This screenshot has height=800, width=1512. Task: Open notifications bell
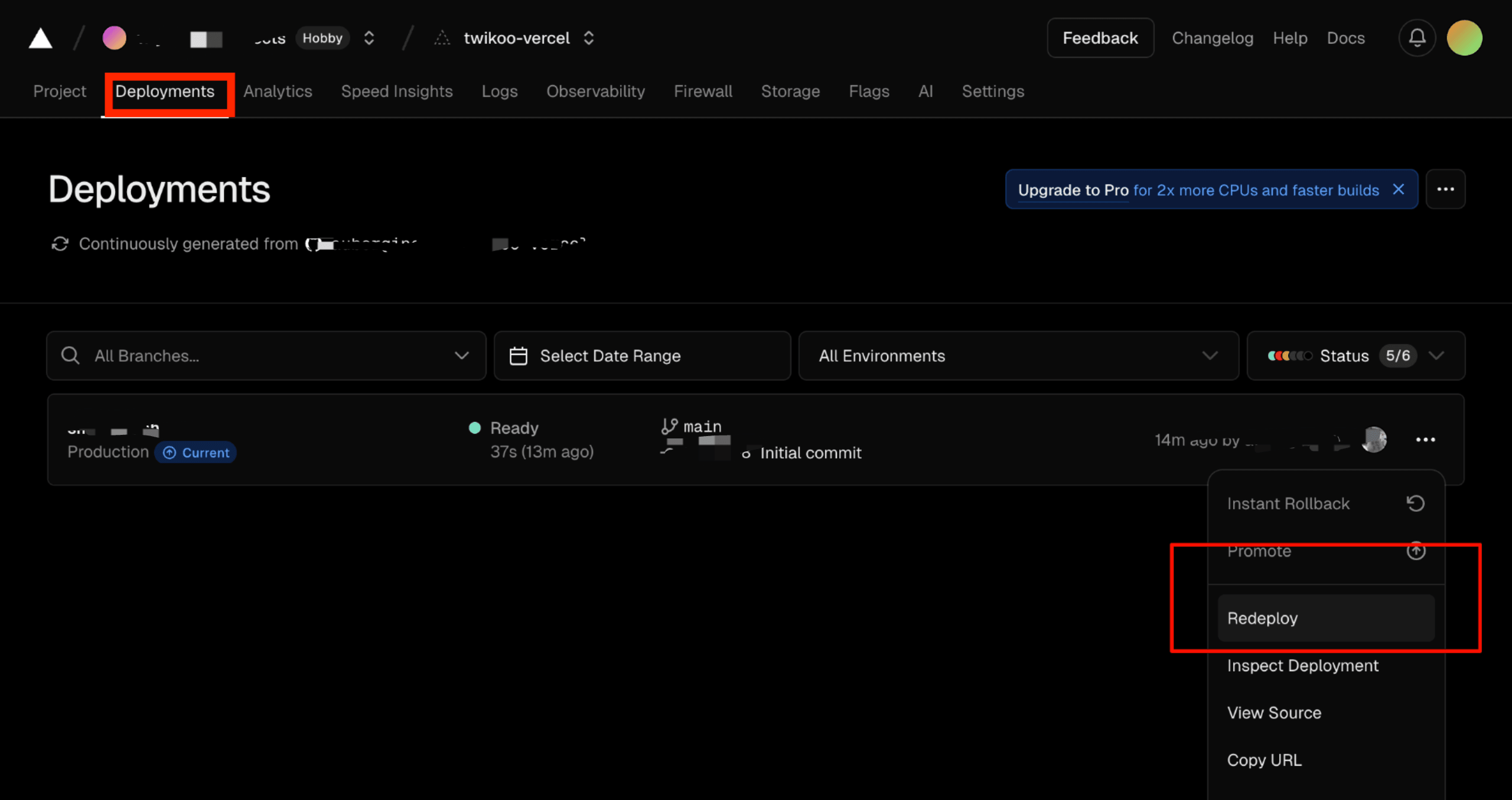pos(1417,38)
